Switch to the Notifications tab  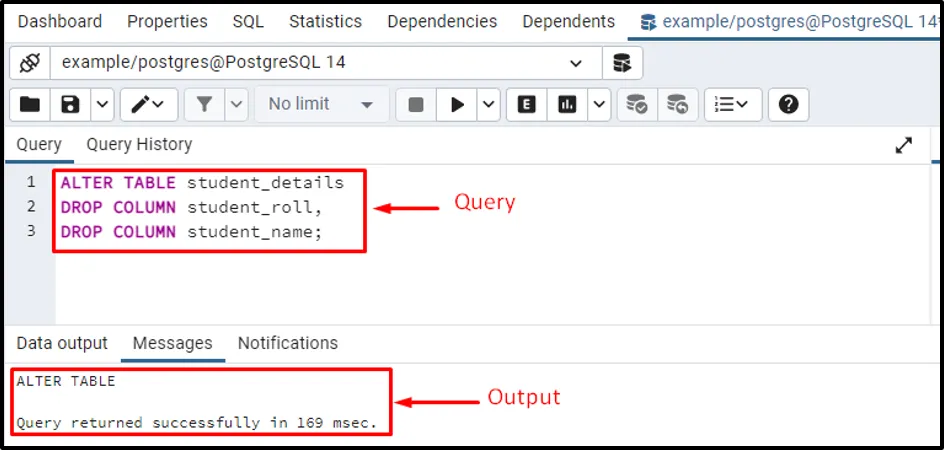pos(287,343)
